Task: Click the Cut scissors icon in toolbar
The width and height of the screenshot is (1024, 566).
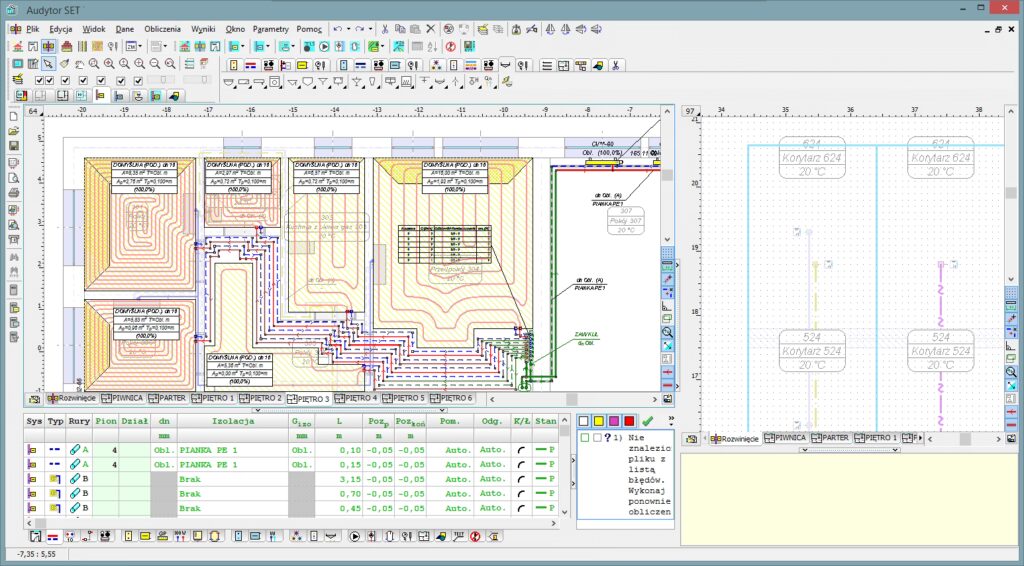Action: (384, 30)
